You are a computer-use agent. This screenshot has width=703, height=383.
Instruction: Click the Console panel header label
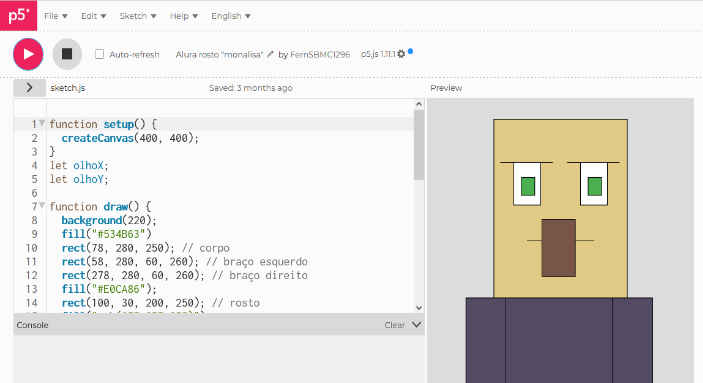pyautogui.click(x=32, y=325)
